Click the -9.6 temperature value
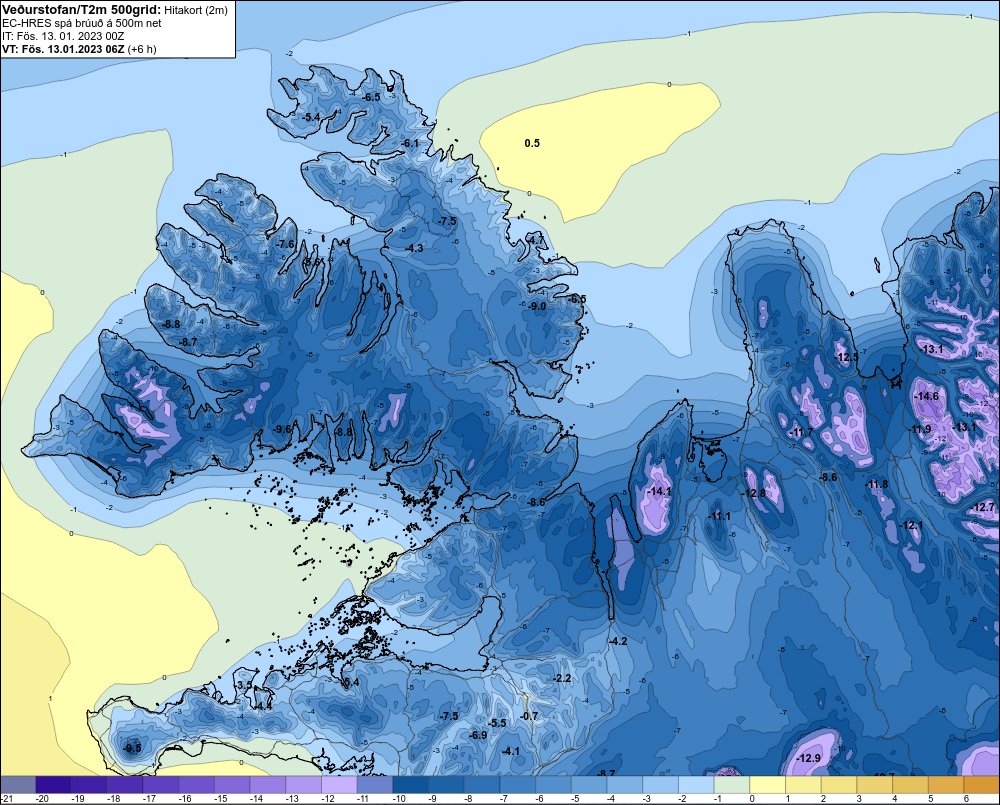 281,429
